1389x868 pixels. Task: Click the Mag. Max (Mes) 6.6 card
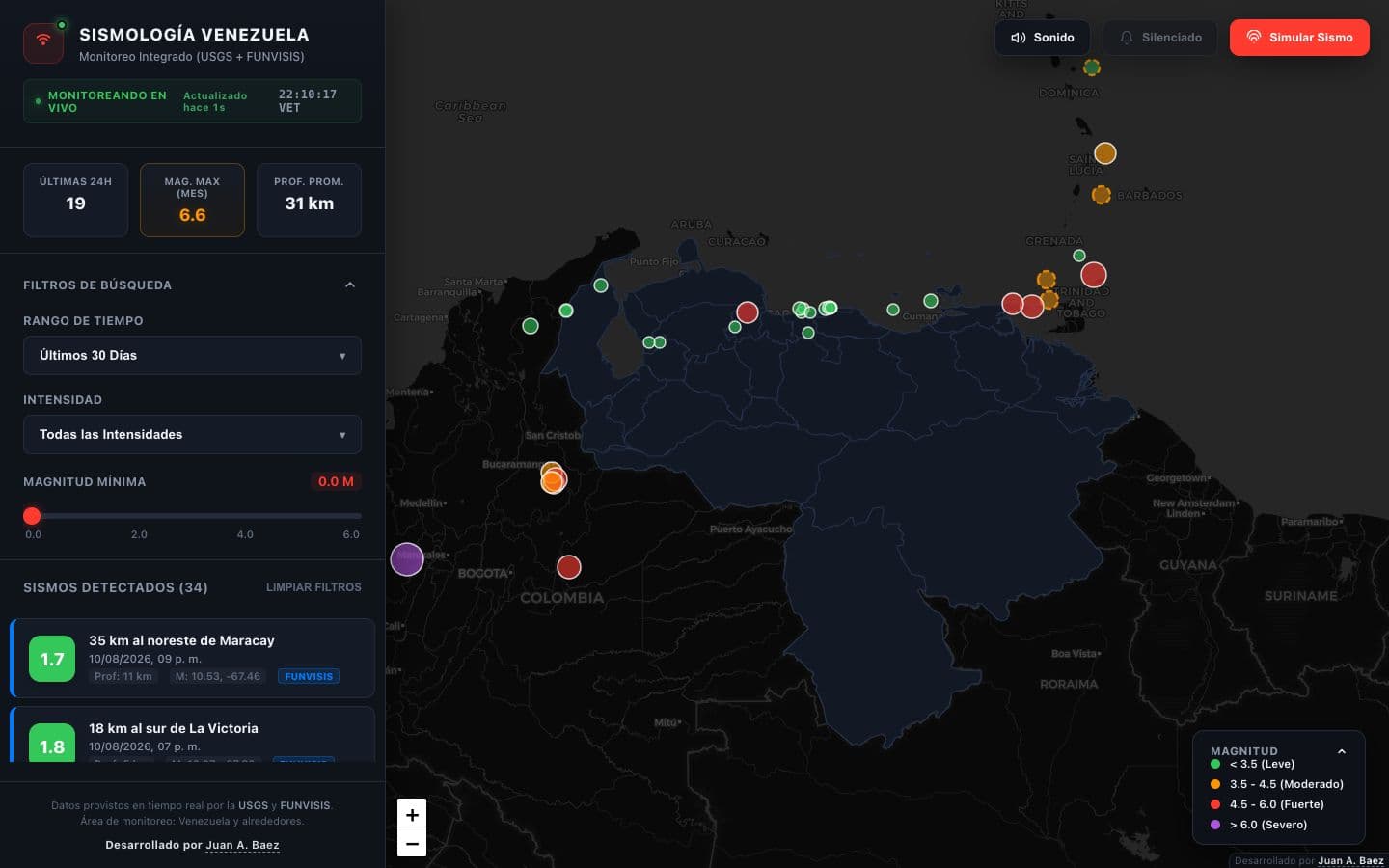coord(192,200)
